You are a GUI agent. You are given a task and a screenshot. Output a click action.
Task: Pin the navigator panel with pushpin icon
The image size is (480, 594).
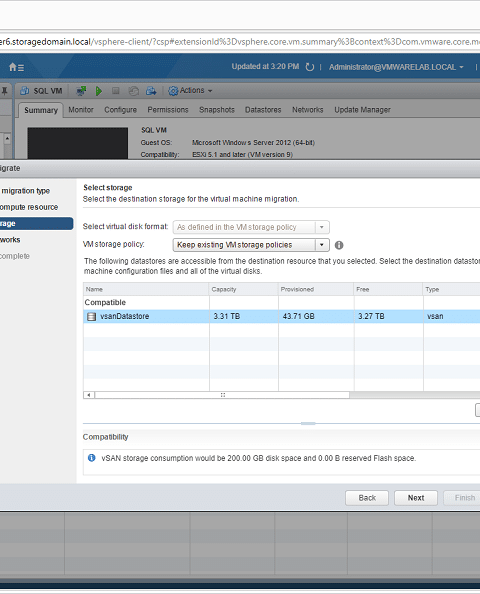point(5,91)
